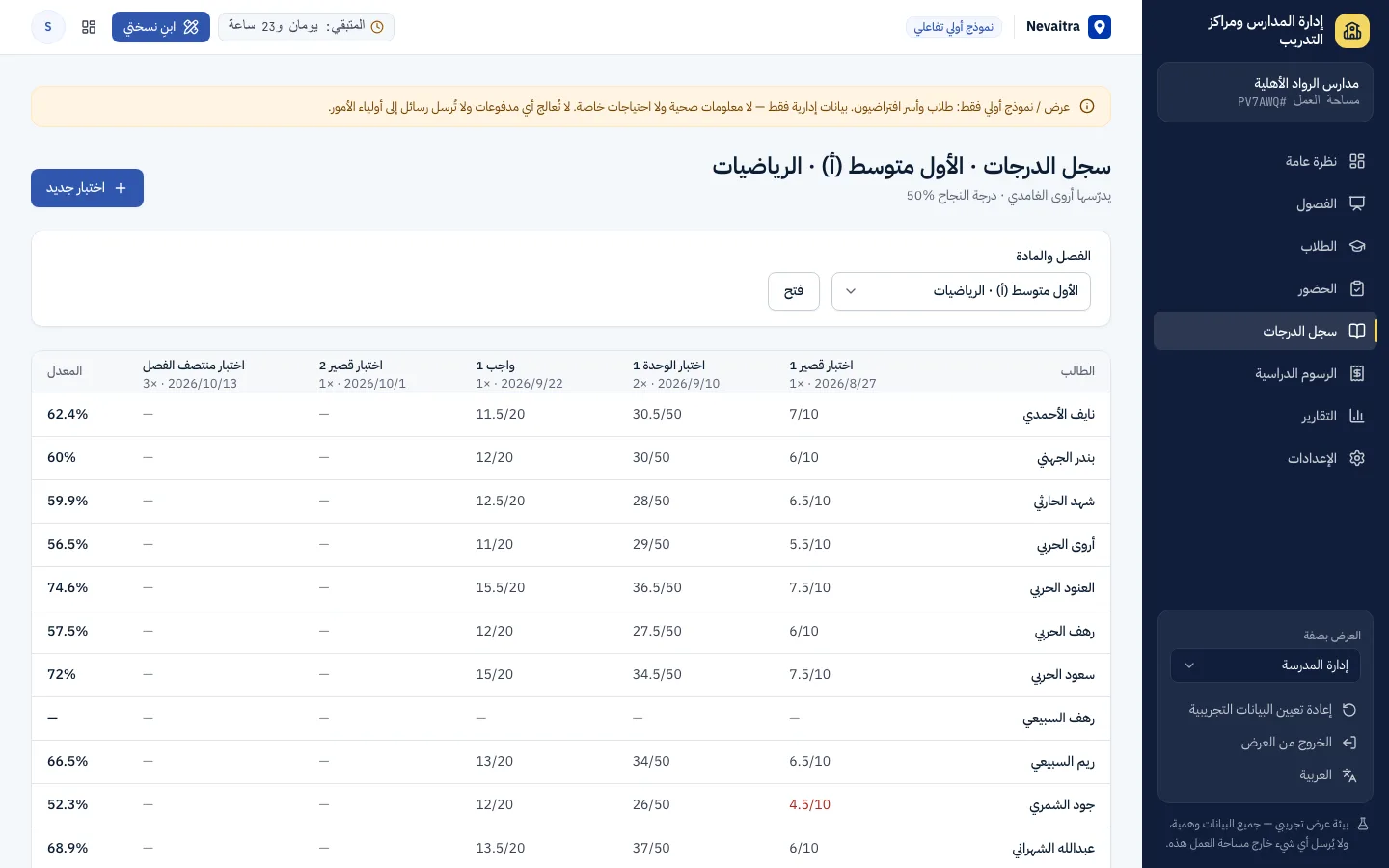Go to 'التقارير' sidebar item
1389x868 pixels.
pyautogui.click(x=1266, y=416)
